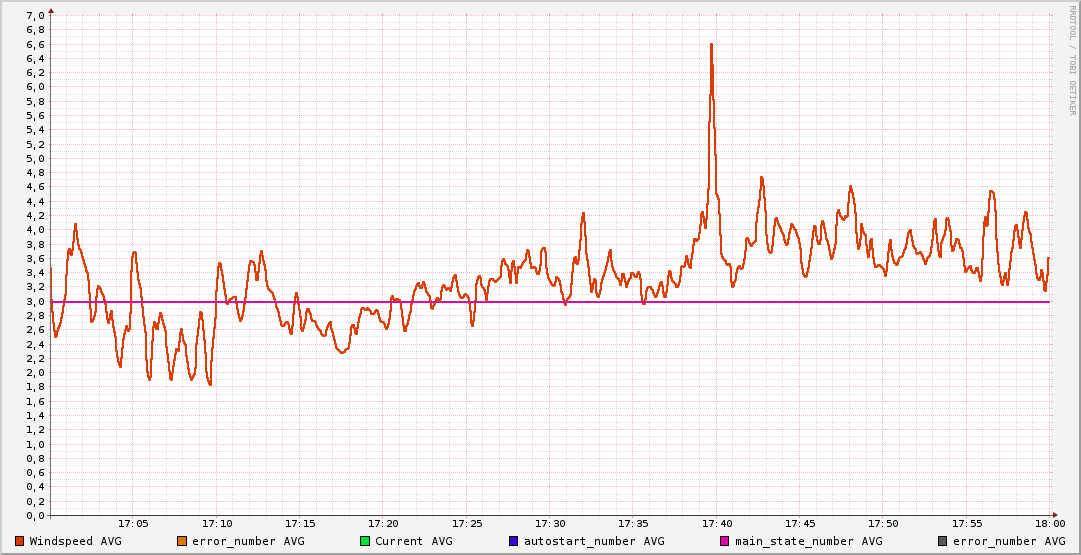Click the 0,0 label at the y-axis bottom
This screenshot has height=555, width=1081.
pos(35,516)
